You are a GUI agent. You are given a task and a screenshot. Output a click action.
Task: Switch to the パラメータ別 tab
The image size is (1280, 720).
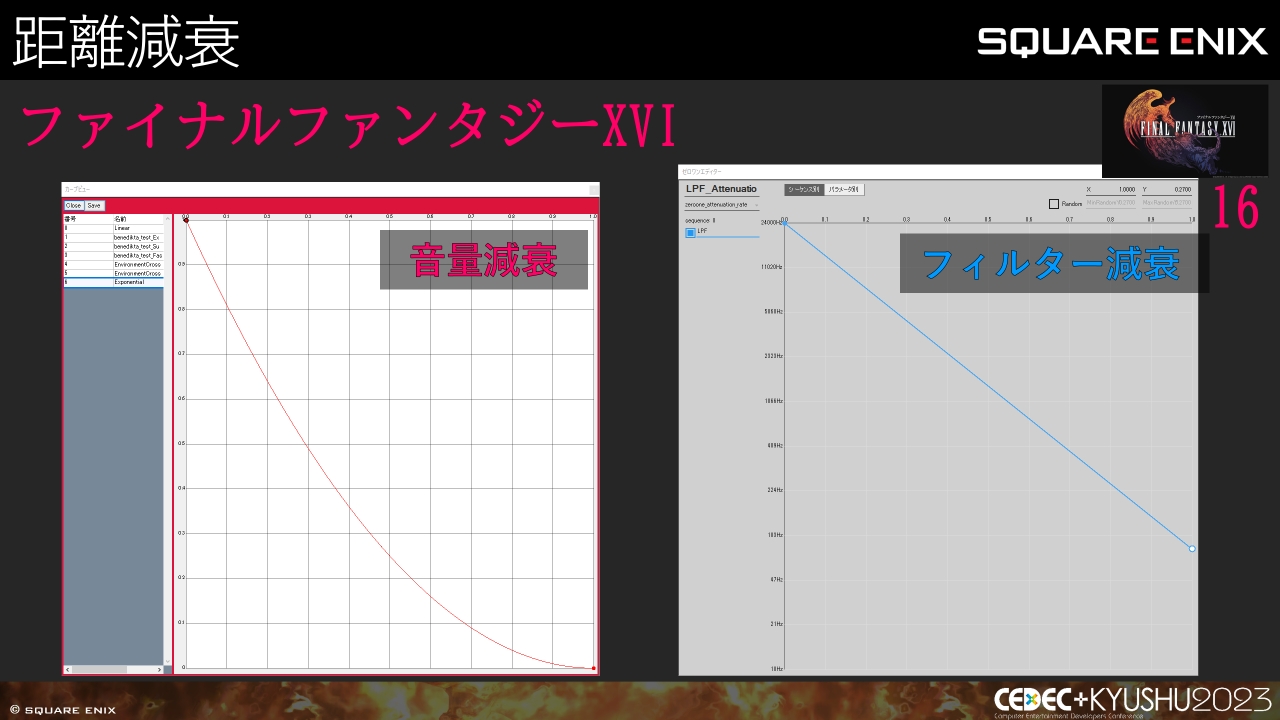(844, 189)
